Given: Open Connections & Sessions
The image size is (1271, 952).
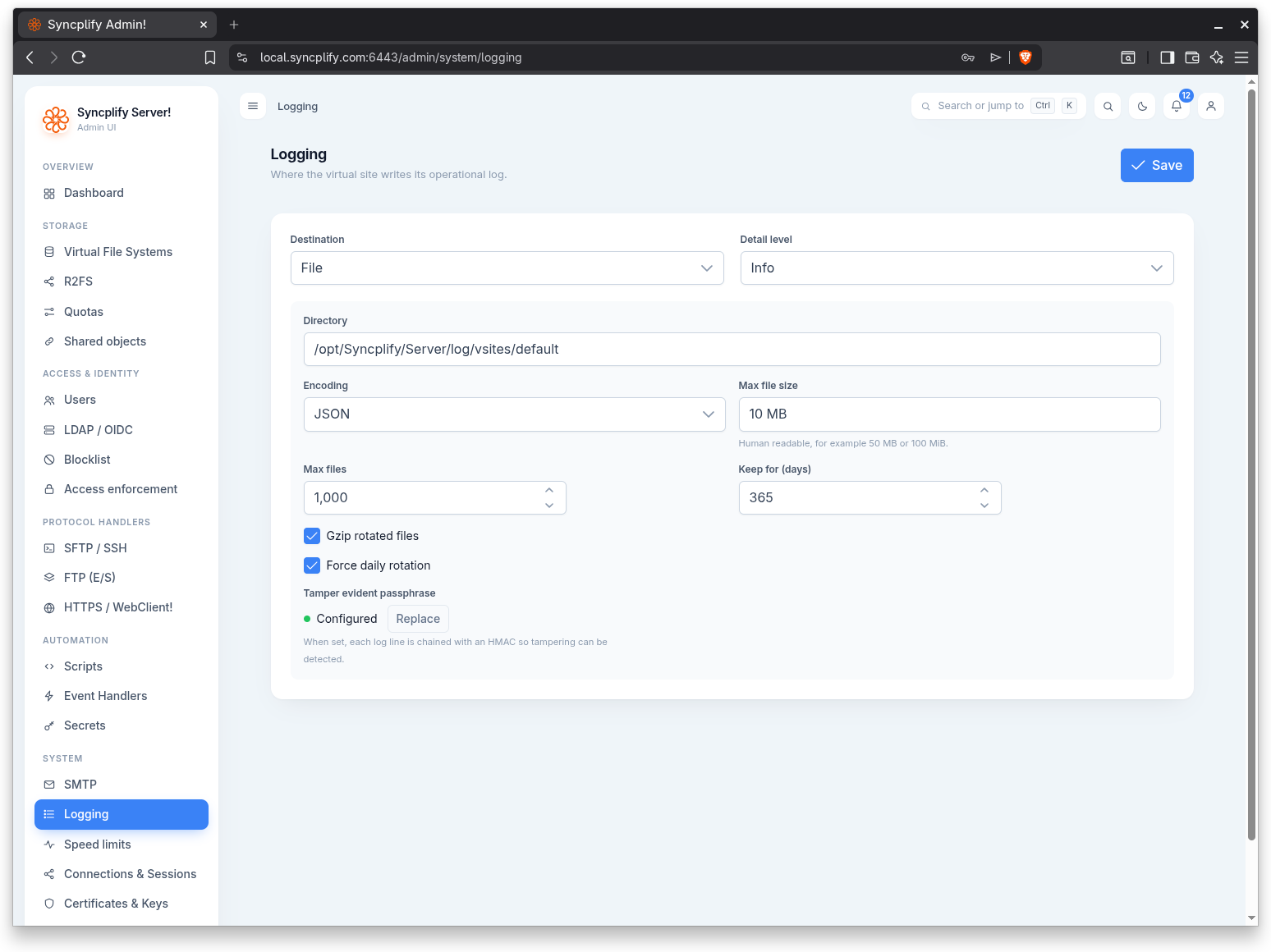Looking at the screenshot, I should (122, 874).
